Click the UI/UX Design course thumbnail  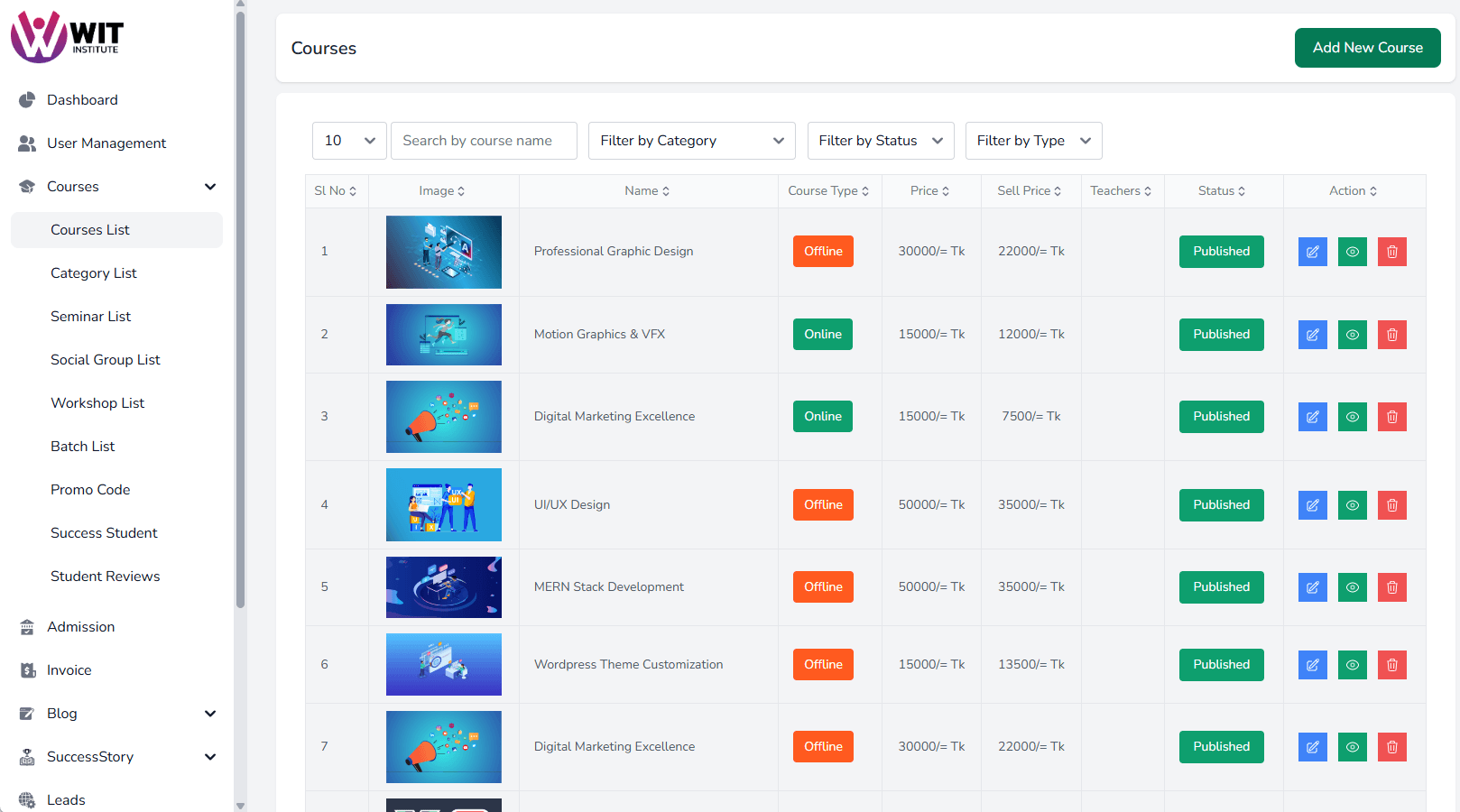(x=444, y=505)
